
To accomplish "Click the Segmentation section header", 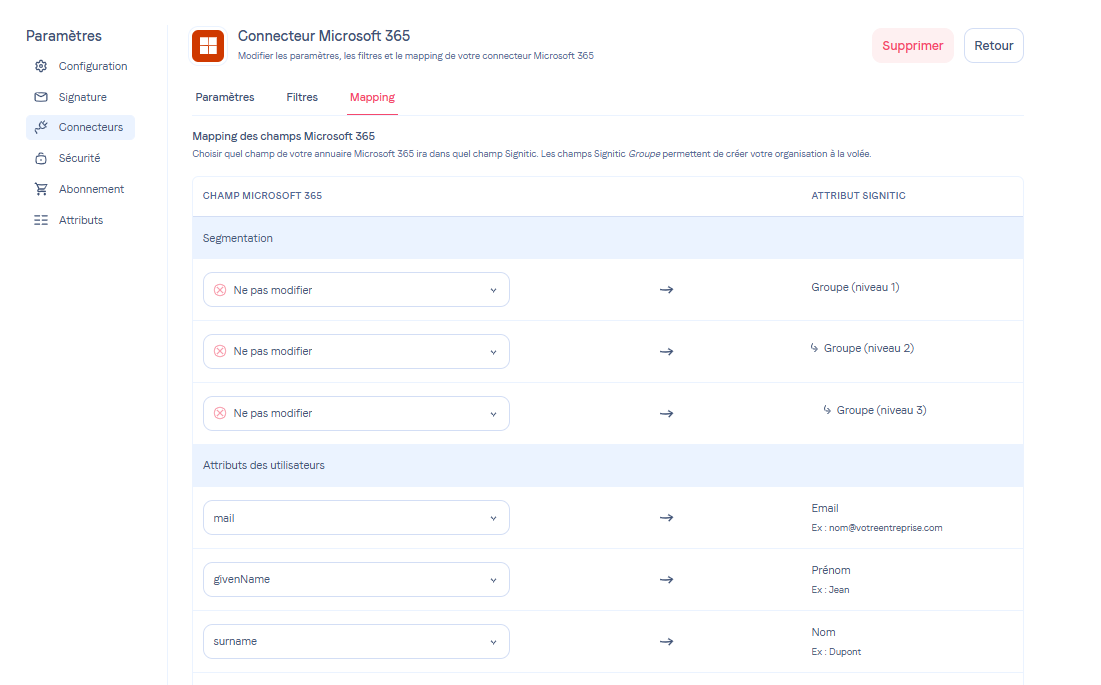I will (607, 238).
